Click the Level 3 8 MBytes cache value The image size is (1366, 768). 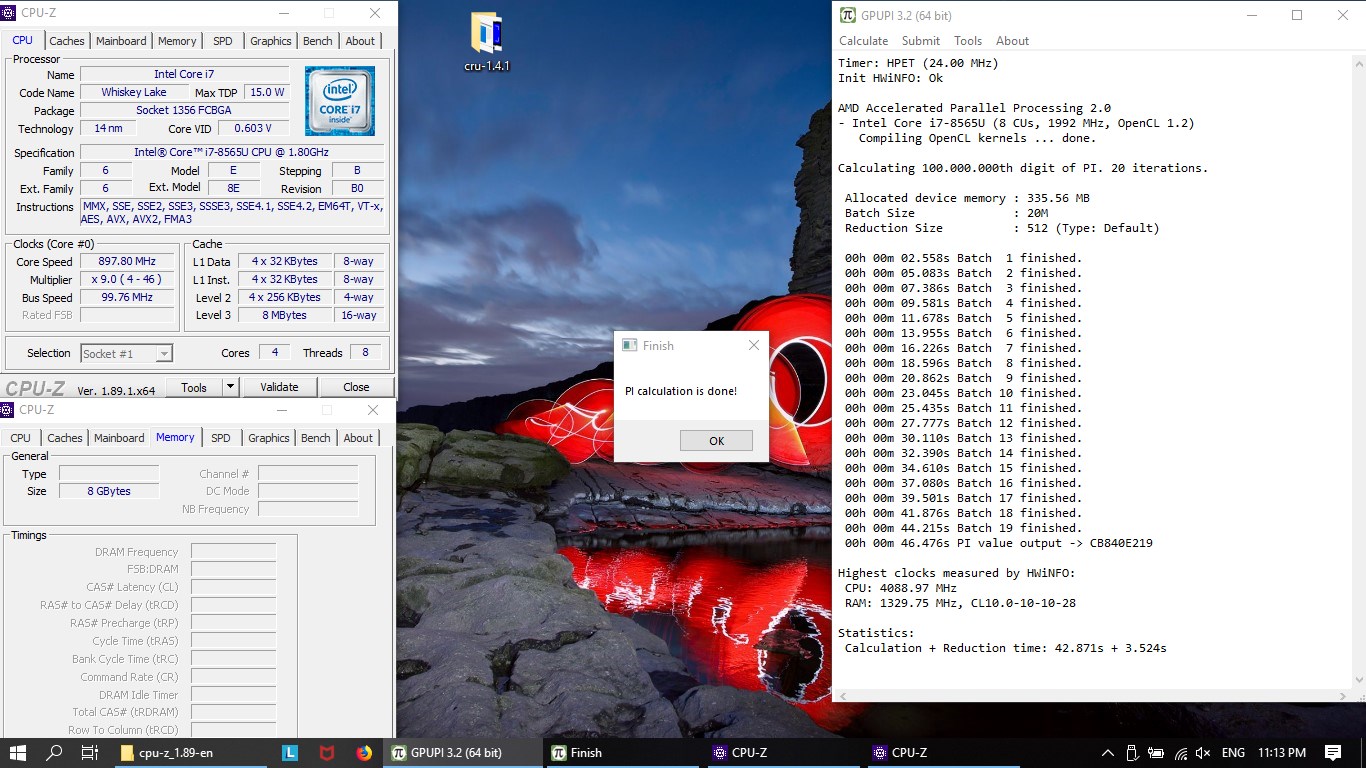tap(285, 315)
